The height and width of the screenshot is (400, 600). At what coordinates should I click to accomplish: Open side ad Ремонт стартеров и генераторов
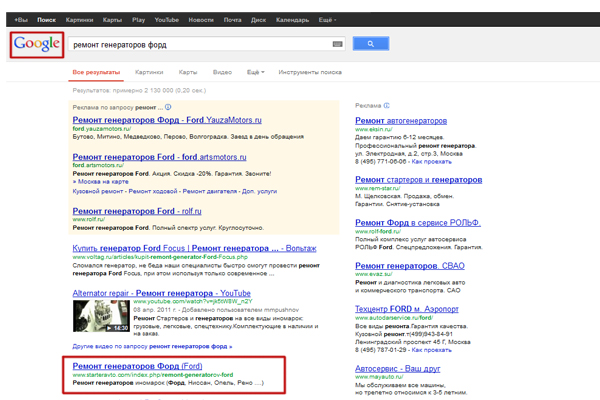[x=419, y=180]
